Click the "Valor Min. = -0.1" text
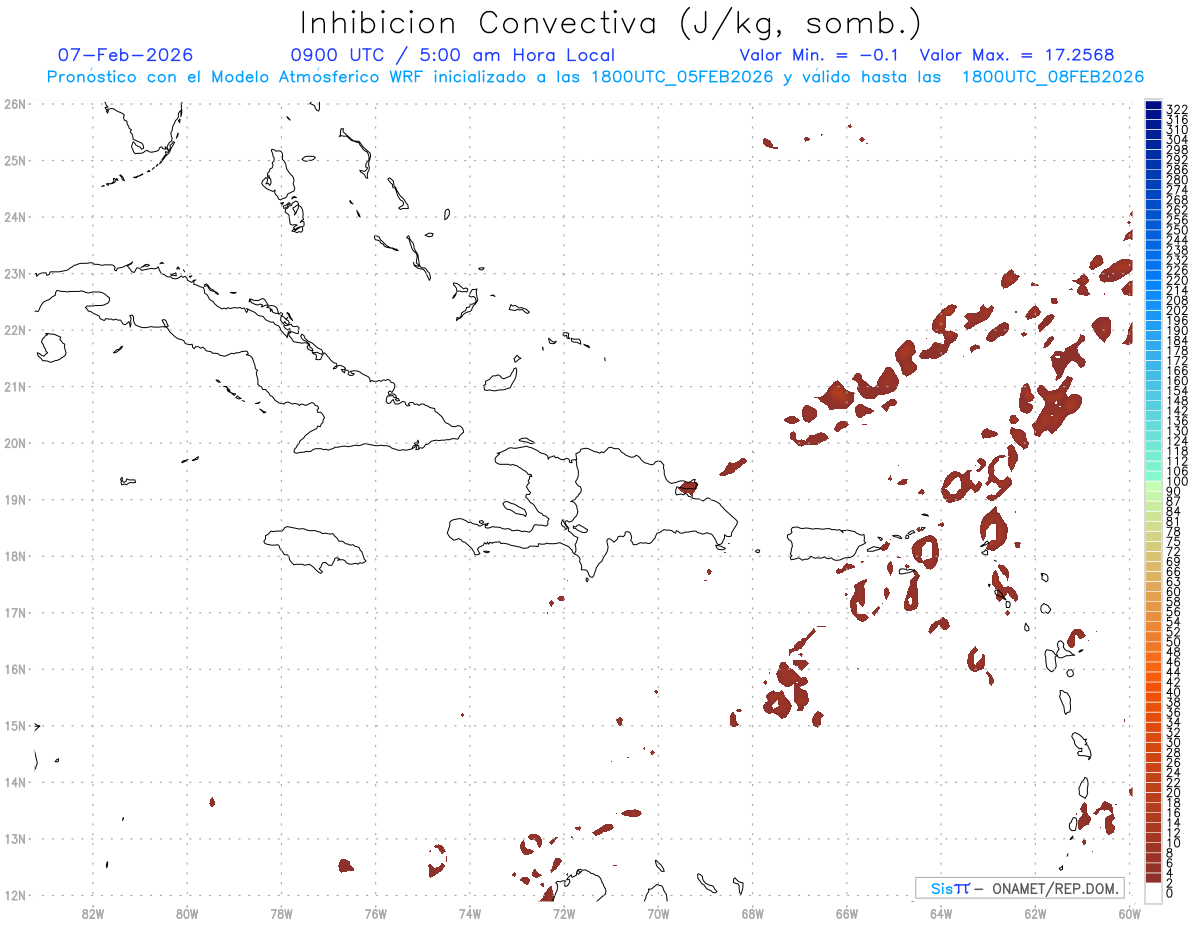Image resolution: width=1200 pixels, height=927 pixels. (819, 55)
